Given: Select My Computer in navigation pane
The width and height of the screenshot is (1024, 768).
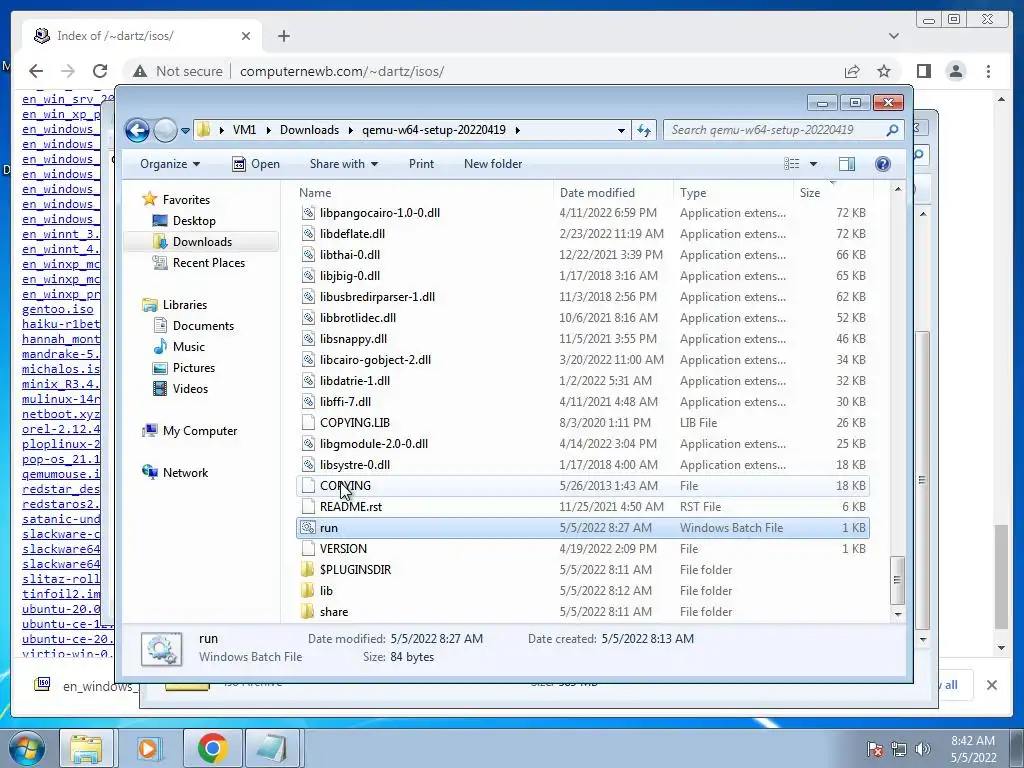Looking at the screenshot, I should pos(199,430).
